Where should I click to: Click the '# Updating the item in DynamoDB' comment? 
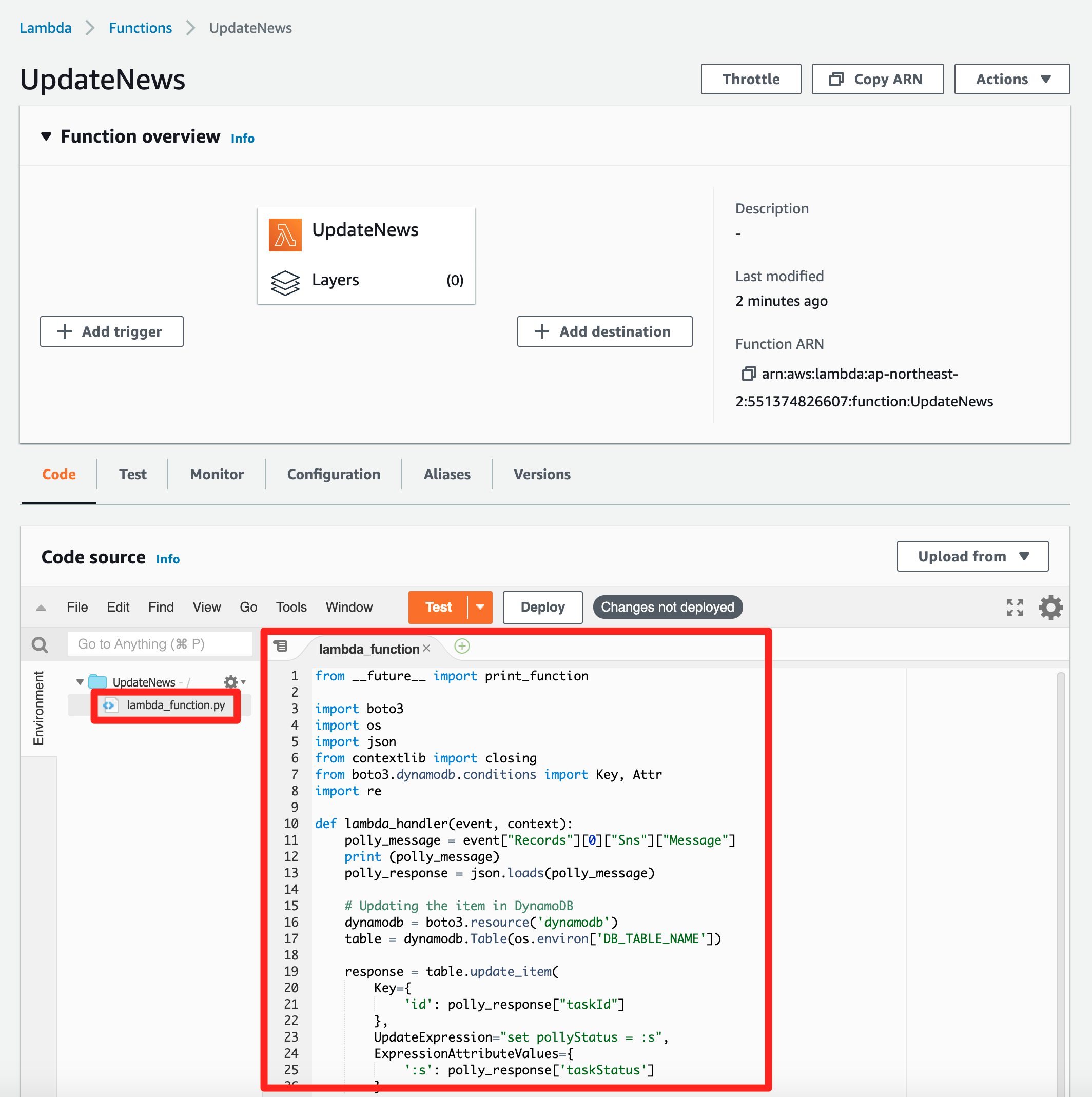pyautogui.click(x=459, y=906)
